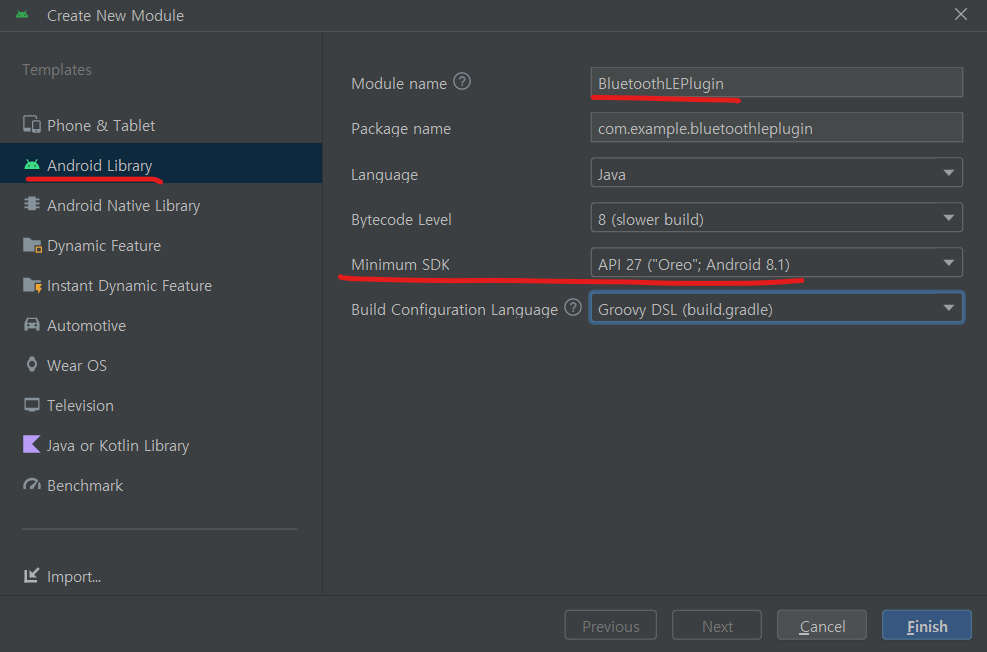987x652 pixels.
Task: Click the Import arrow icon
Action: coord(31,575)
